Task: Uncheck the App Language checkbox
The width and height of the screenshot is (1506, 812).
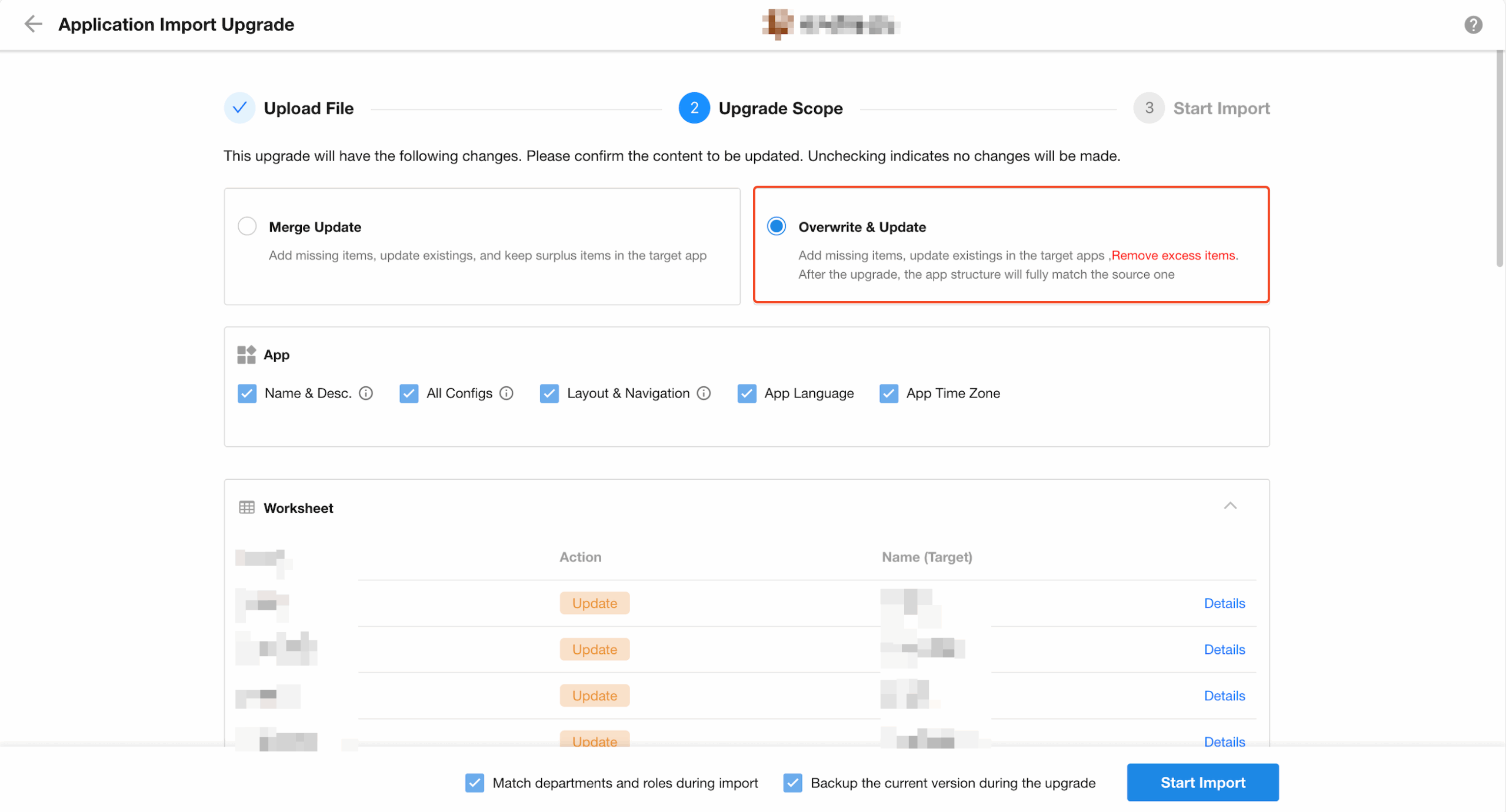Action: point(747,393)
